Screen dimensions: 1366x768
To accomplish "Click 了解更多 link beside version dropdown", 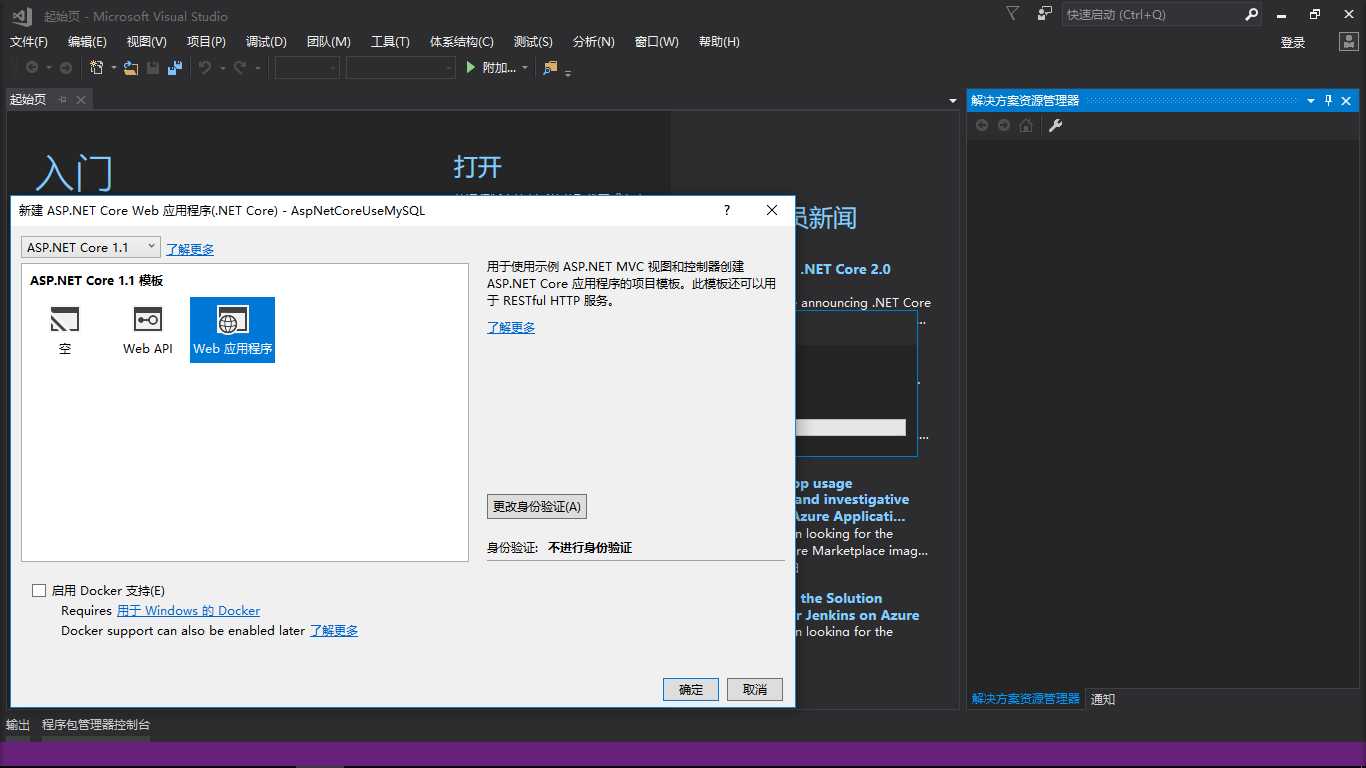I will click(190, 249).
